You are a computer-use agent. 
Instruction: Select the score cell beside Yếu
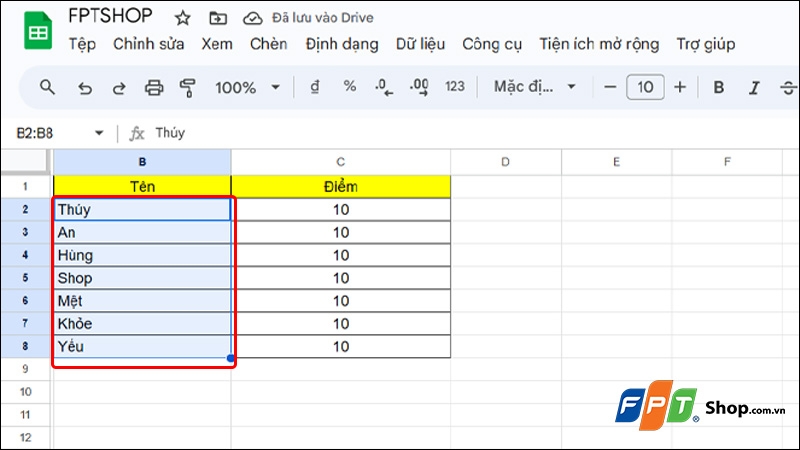[340, 346]
